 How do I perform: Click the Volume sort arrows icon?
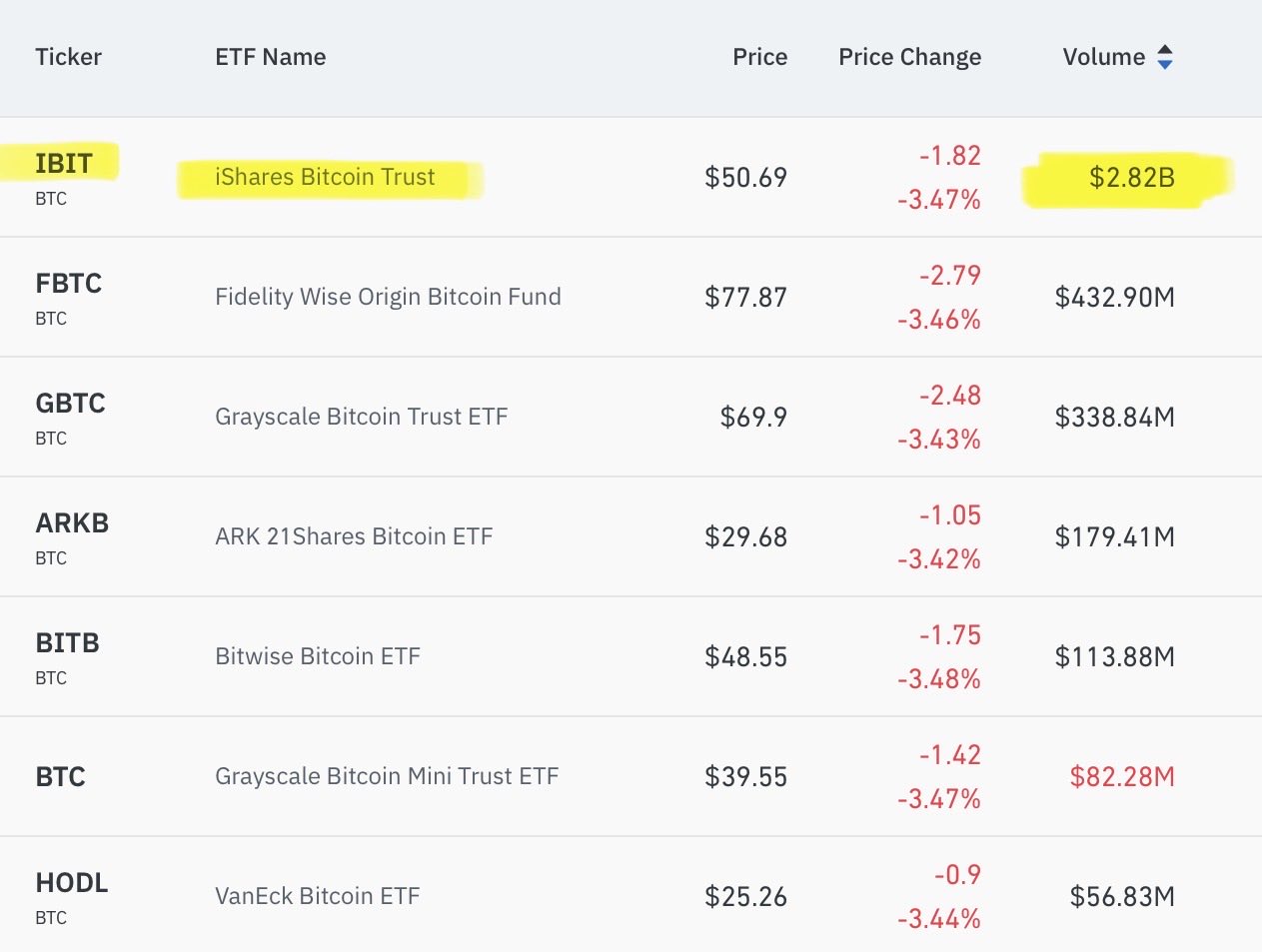pos(1165,58)
